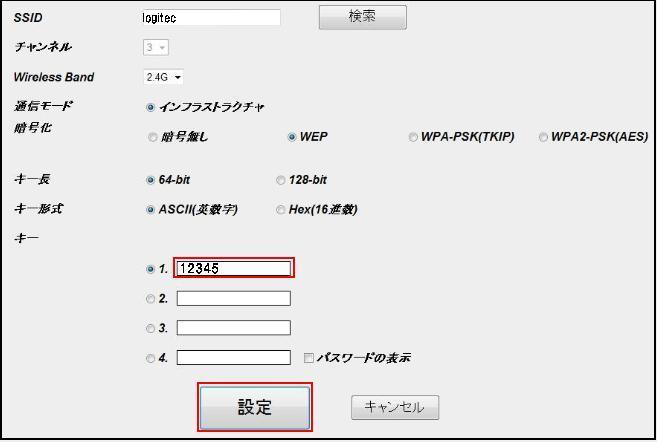Select WPA-PSK(TKIP) encryption option
Viewport: 657px width, 442px height.
pyautogui.click(x=413, y=137)
